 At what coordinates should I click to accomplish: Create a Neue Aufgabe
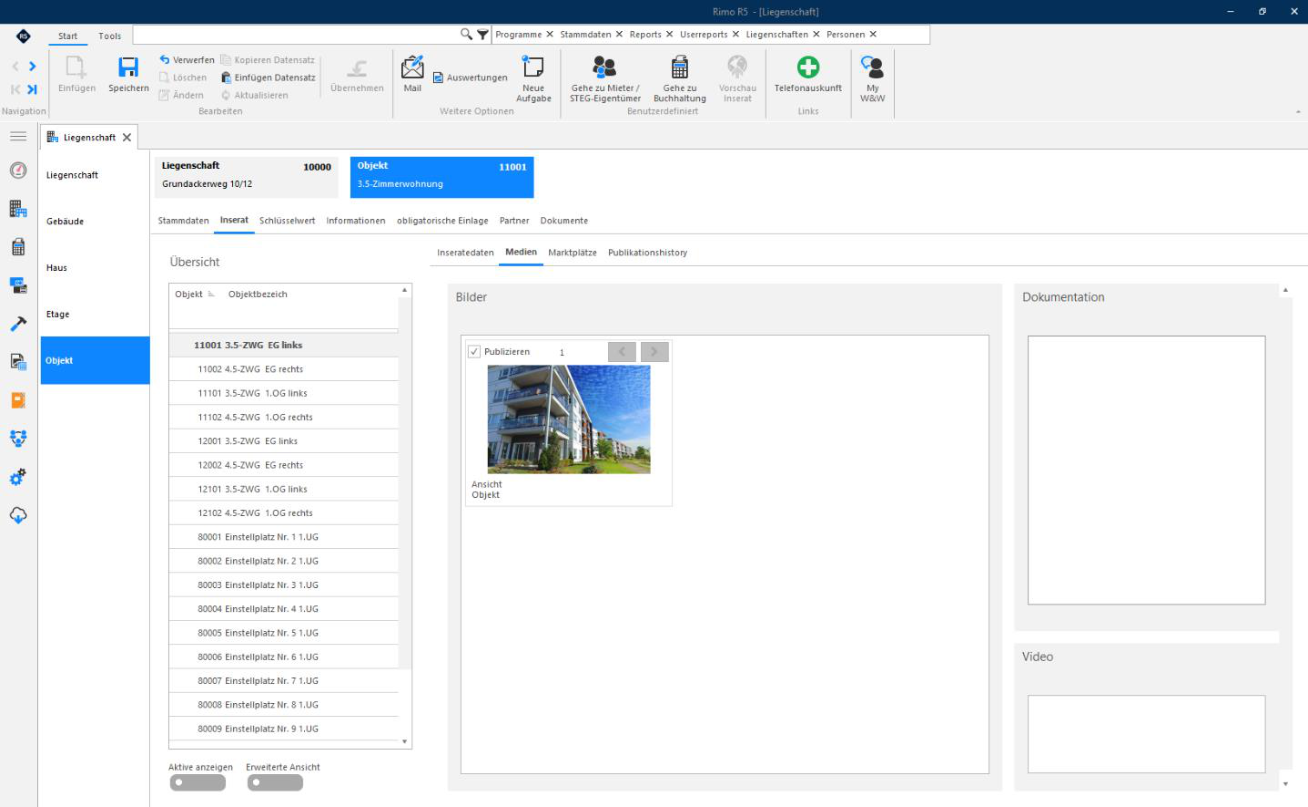click(x=533, y=78)
